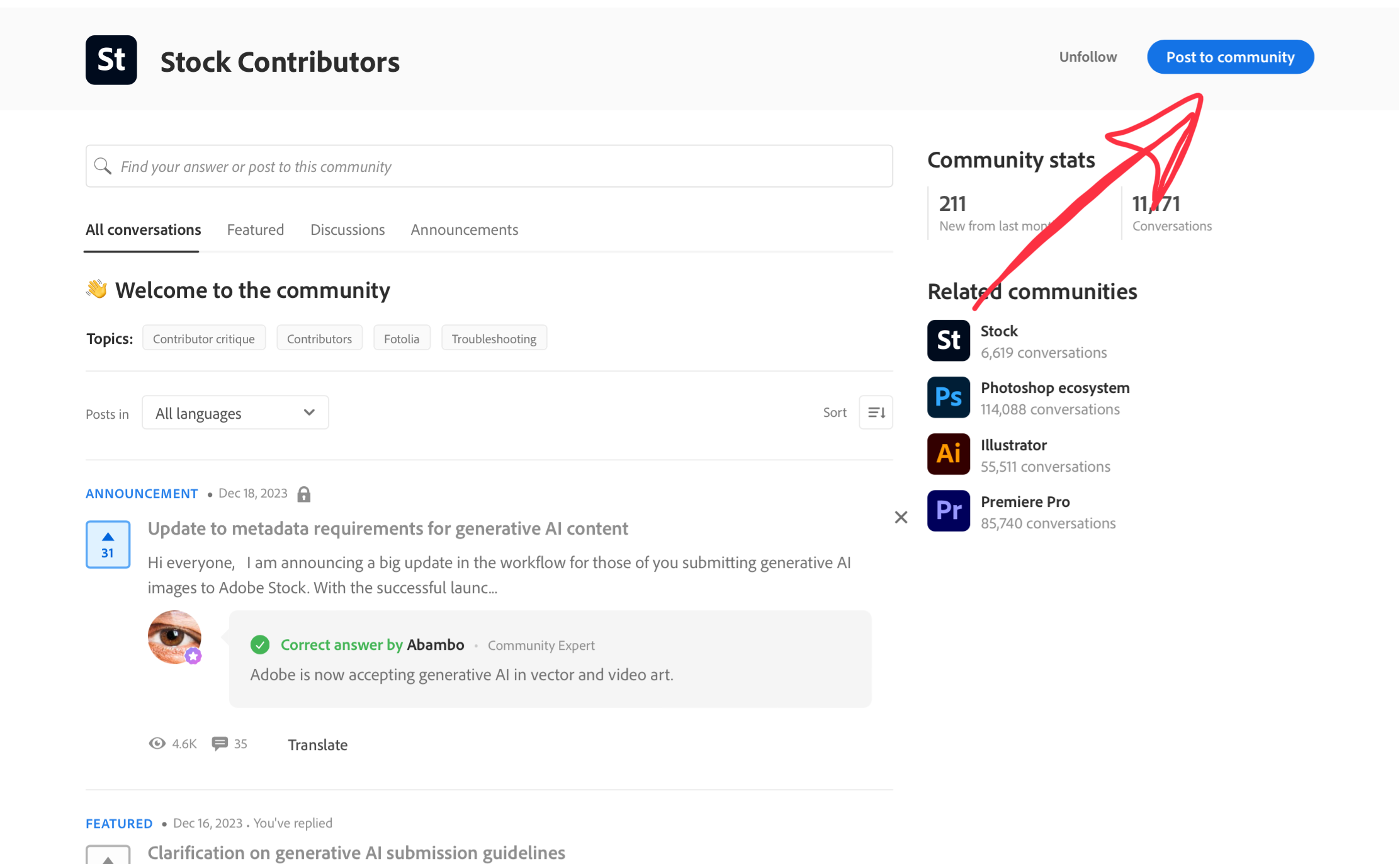Open the Stock related community icon
Viewport: 1400px width, 864px height.
948,340
